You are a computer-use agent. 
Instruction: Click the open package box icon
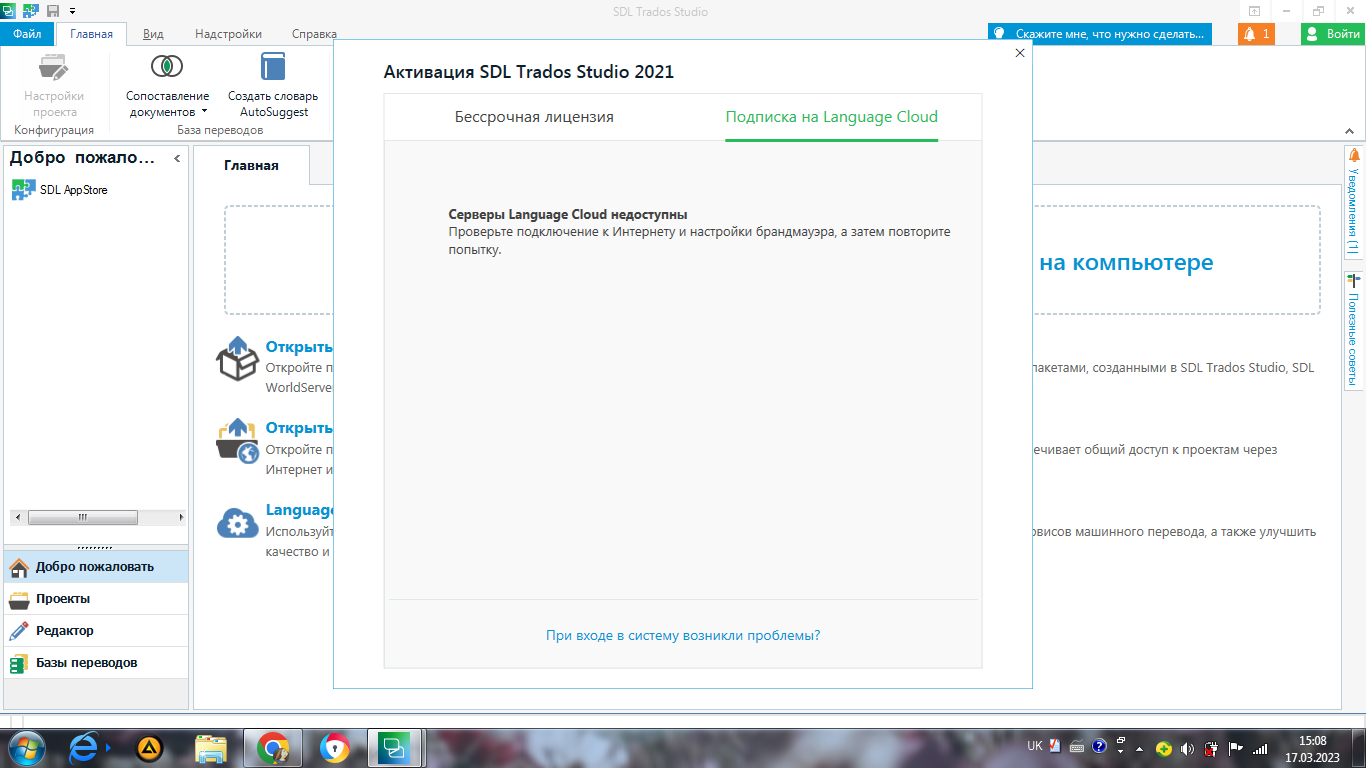[238, 358]
